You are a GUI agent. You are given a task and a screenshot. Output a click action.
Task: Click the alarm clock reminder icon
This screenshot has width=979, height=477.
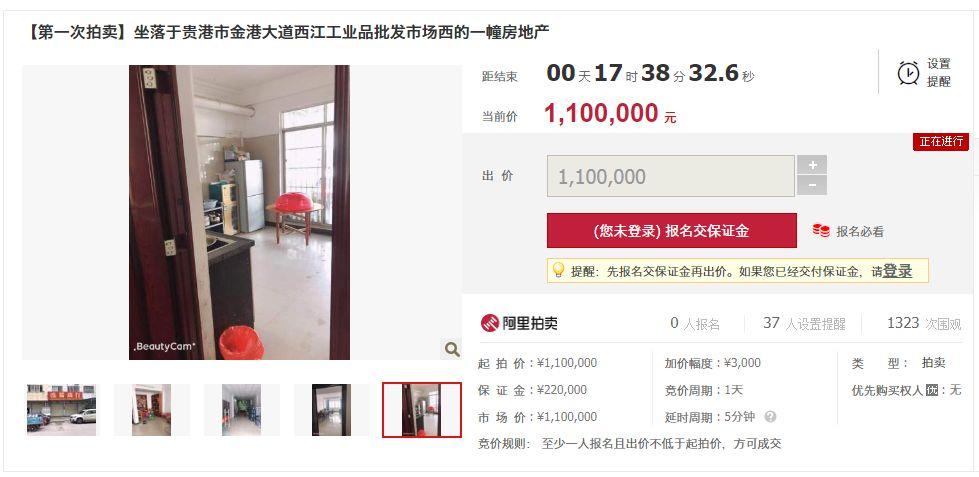tap(908, 73)
